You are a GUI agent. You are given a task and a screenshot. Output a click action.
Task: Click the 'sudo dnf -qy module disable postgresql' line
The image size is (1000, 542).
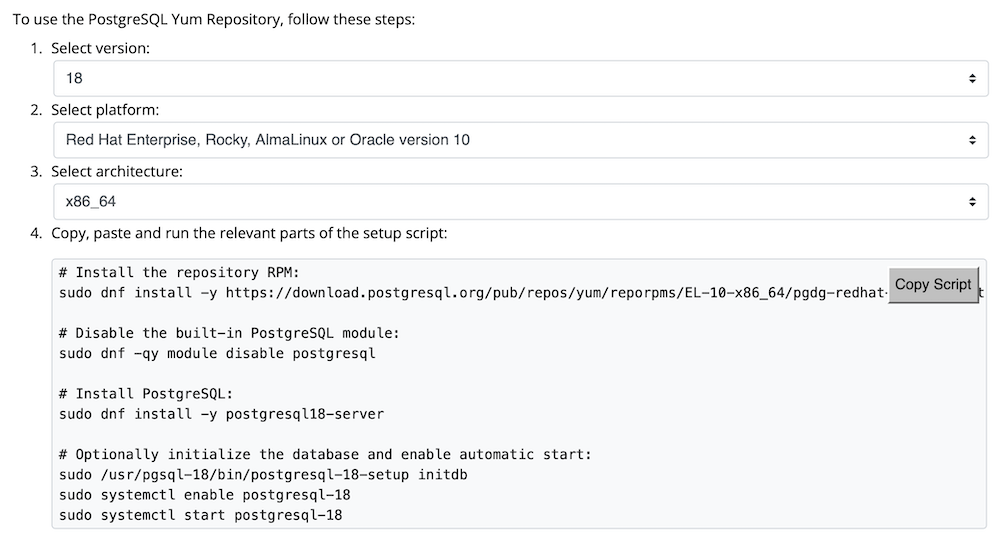point(217,353)
